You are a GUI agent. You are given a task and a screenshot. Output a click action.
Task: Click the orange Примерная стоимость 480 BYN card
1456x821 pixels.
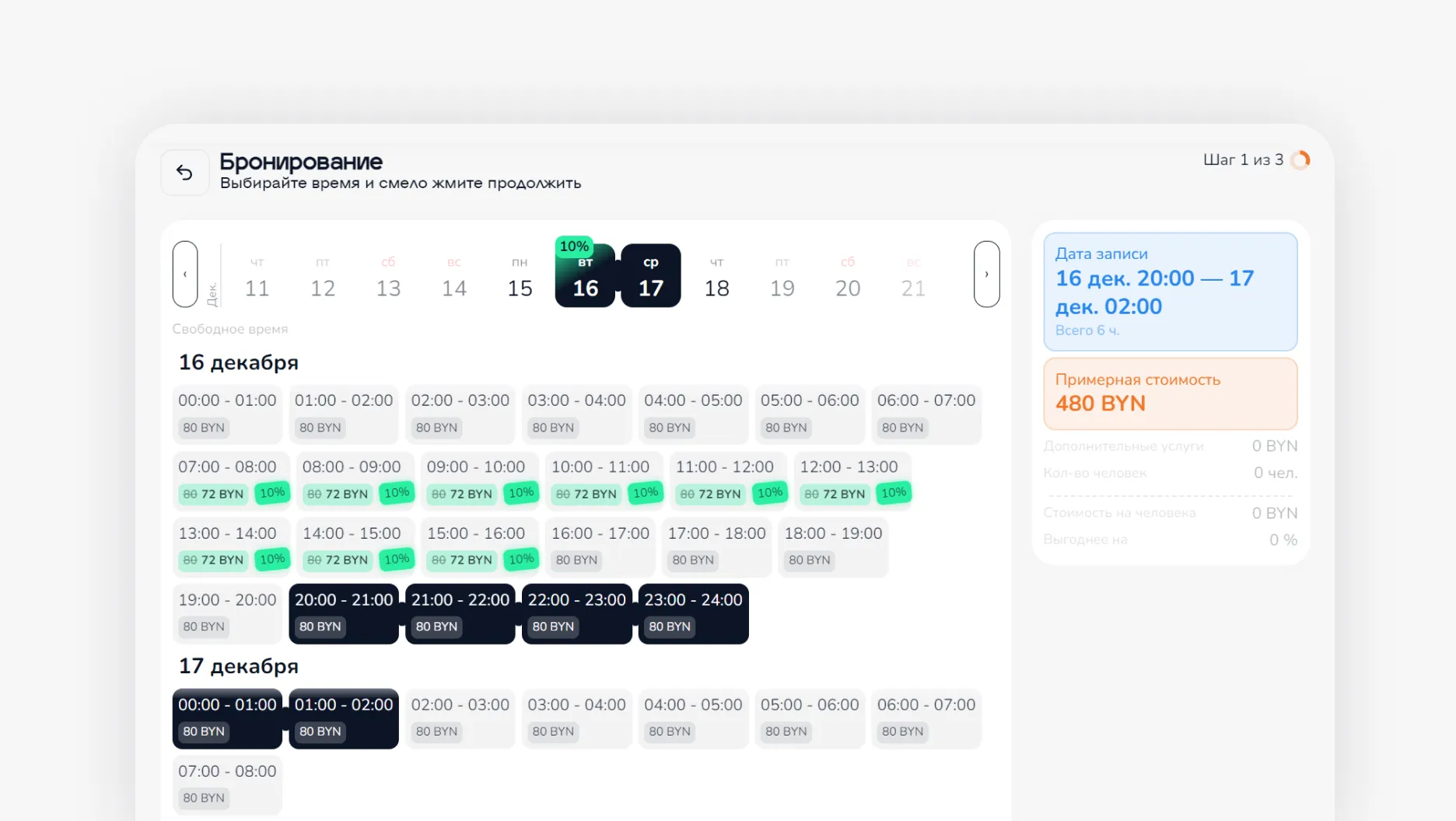point(1170,393)
